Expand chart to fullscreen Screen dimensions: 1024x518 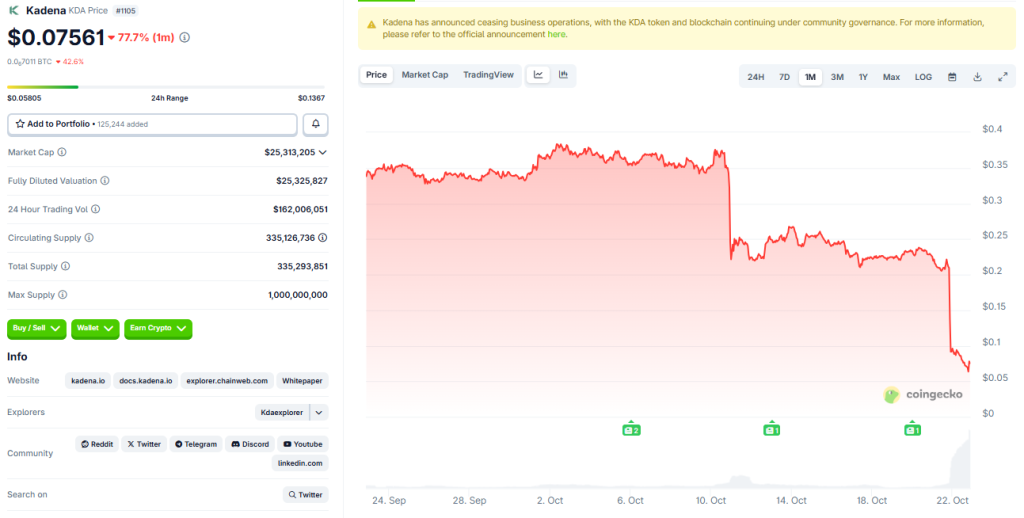(1002, 77)
